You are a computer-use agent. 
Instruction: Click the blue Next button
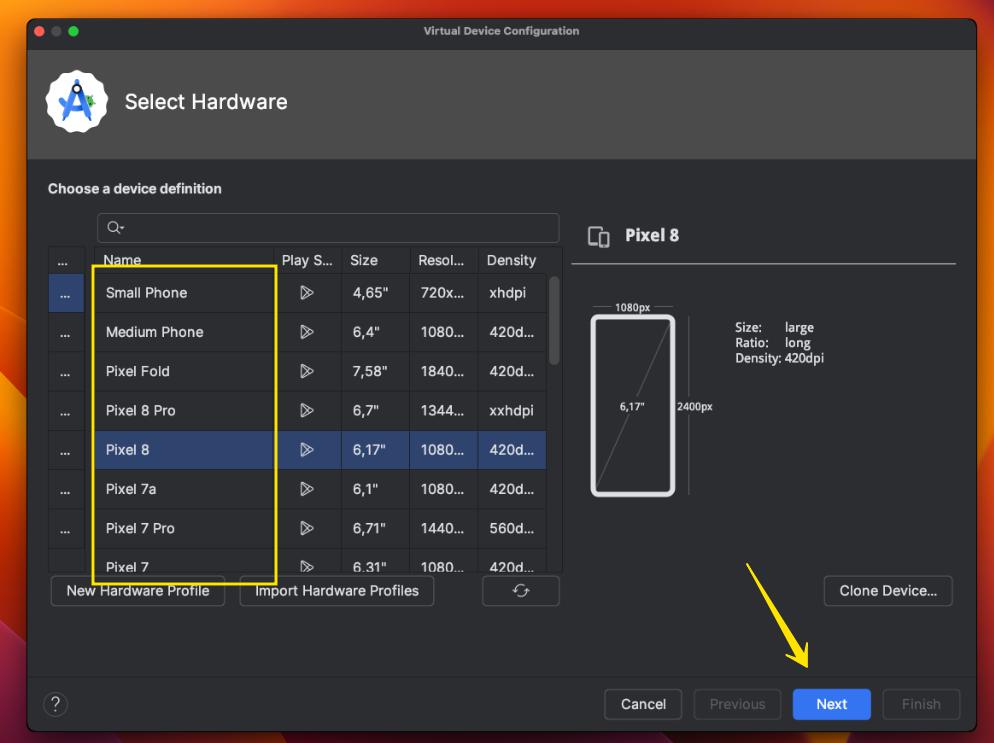pyautogui.click(x=831, y=704)
